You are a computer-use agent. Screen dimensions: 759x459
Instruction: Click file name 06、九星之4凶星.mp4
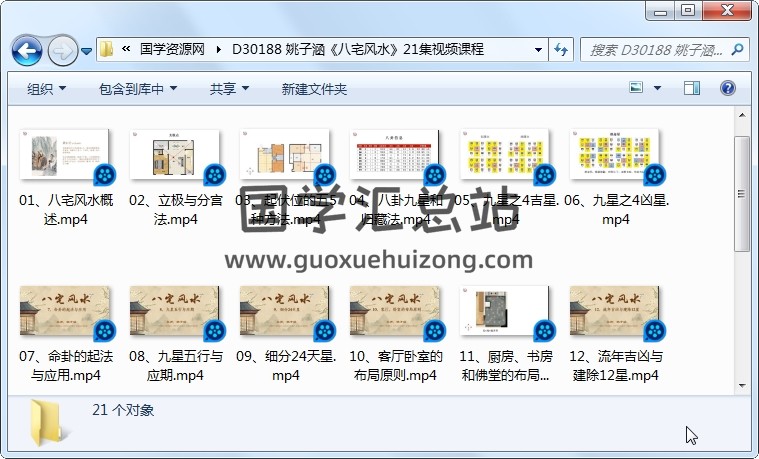pyautogui.click(x=616, y=209)
